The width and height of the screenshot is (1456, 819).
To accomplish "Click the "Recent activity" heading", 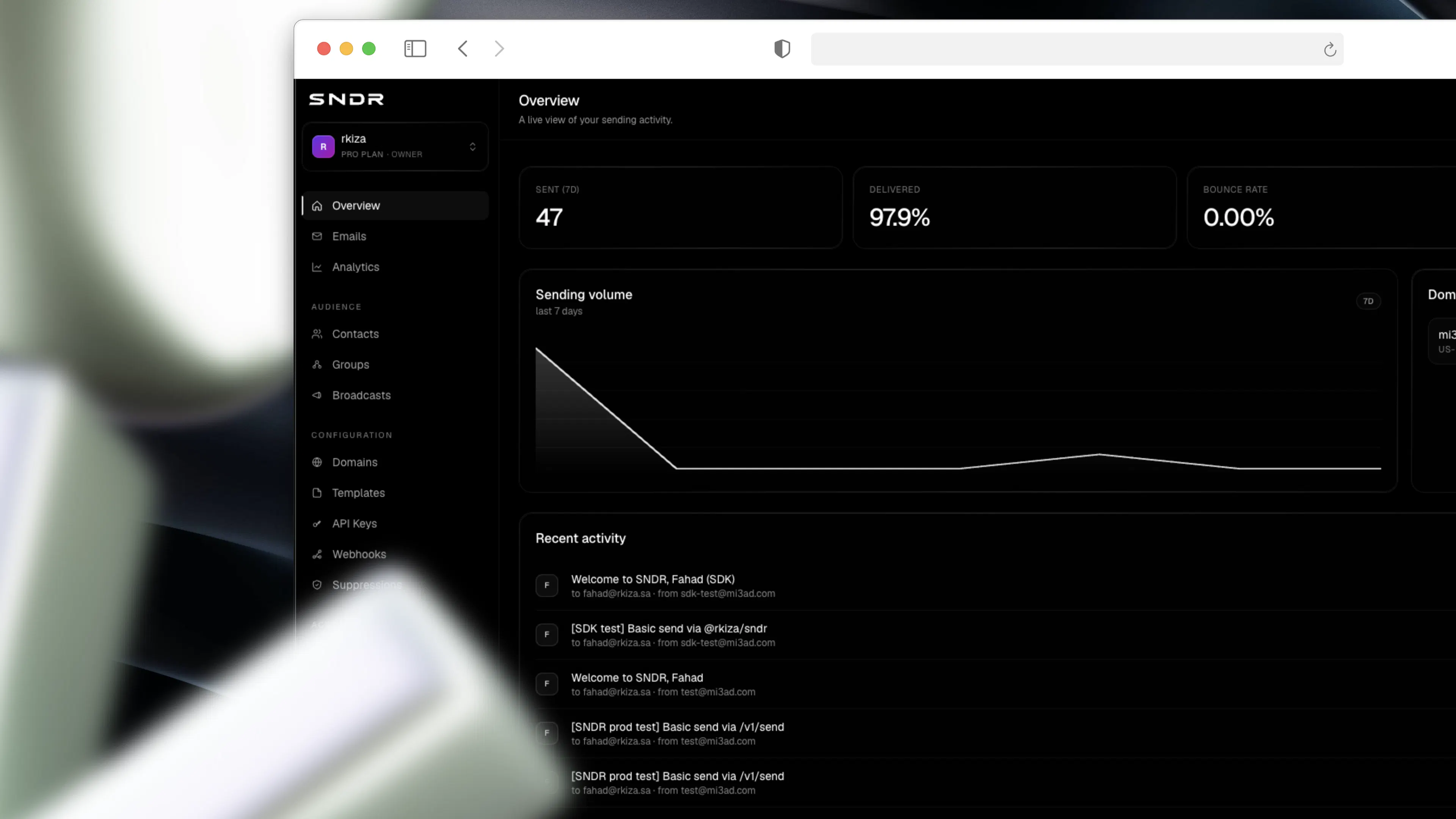I will pos(581,538).
